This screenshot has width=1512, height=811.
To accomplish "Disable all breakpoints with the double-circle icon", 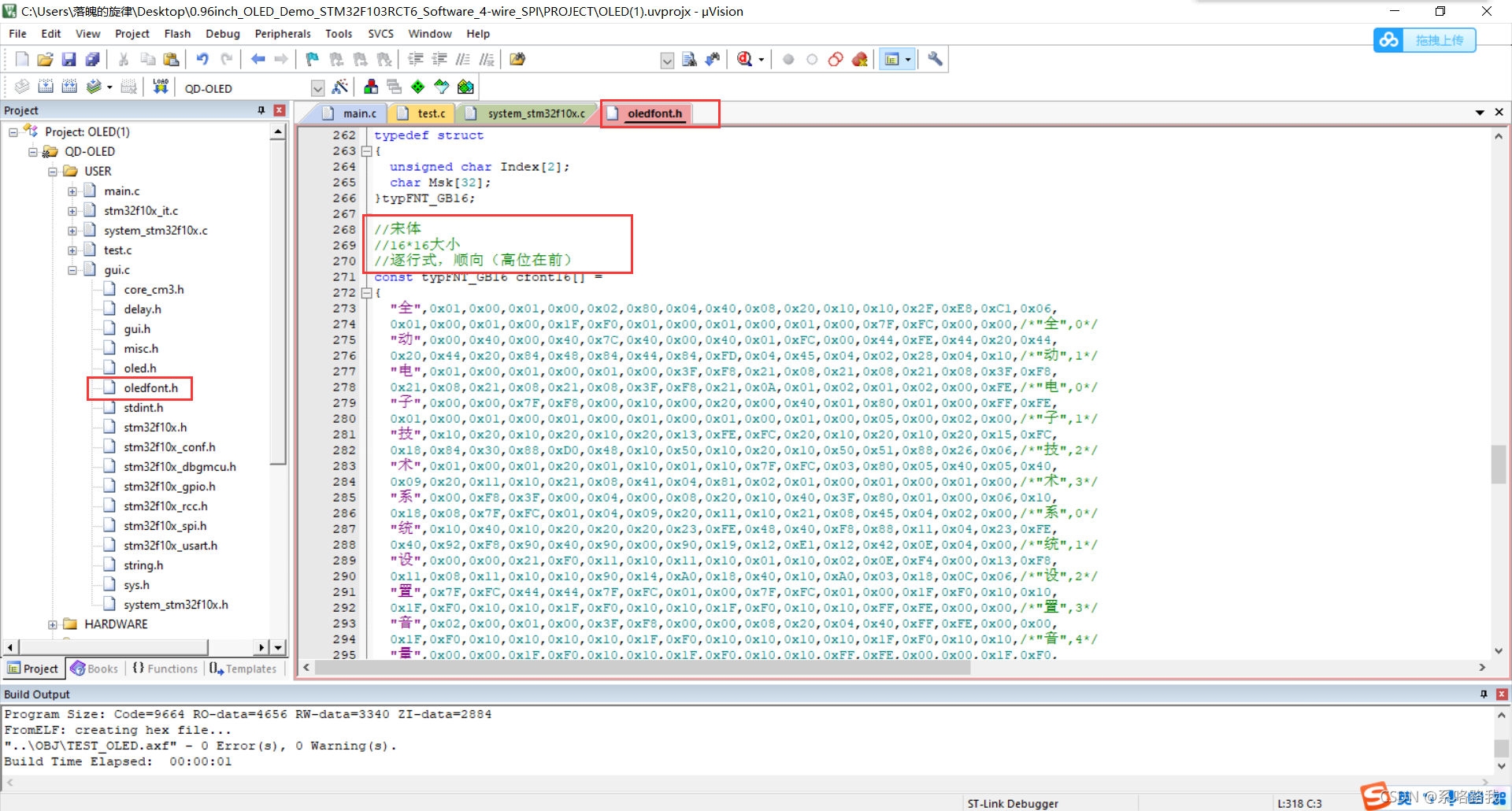I will click(x=836, y=59).
